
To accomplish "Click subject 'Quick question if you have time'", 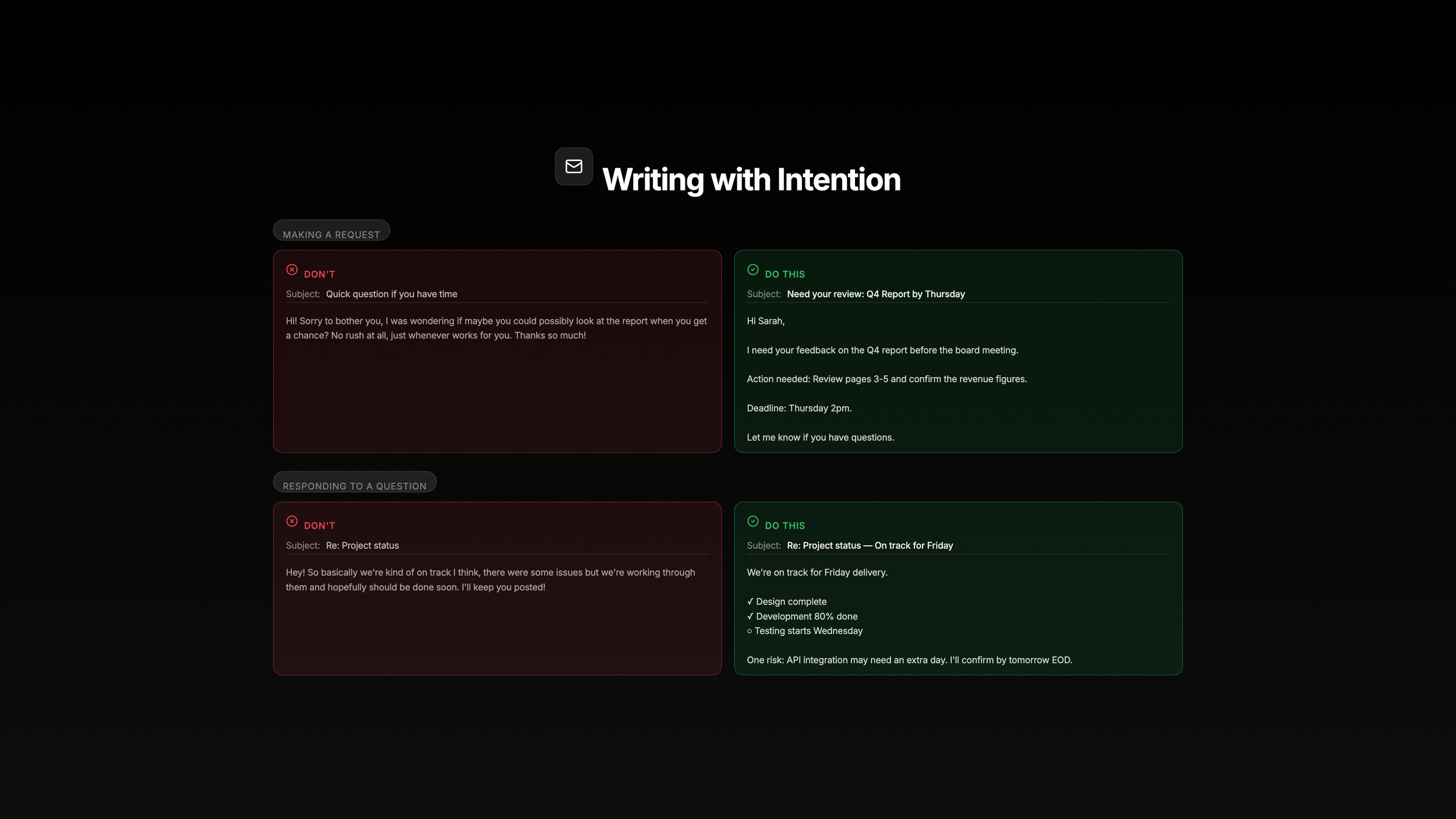I will pyautogui.click(x=391, y=294).
